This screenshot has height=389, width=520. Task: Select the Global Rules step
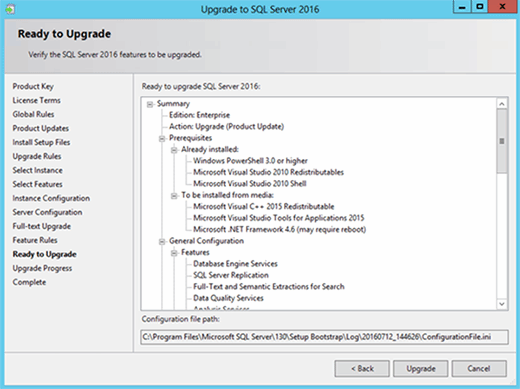[33, 114]
